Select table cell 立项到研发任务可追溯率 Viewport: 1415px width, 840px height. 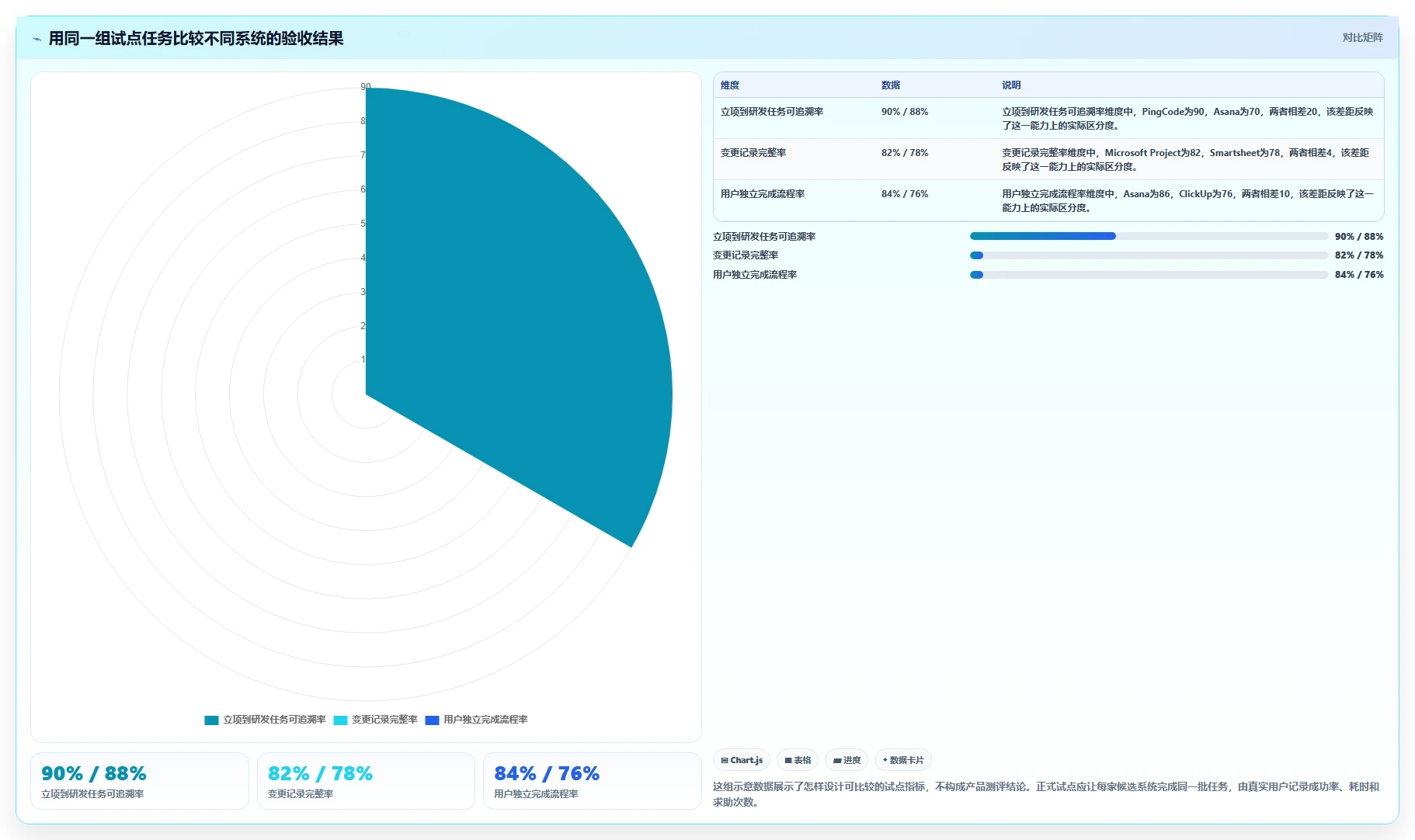pyautogui.click(x=772, y=112)
